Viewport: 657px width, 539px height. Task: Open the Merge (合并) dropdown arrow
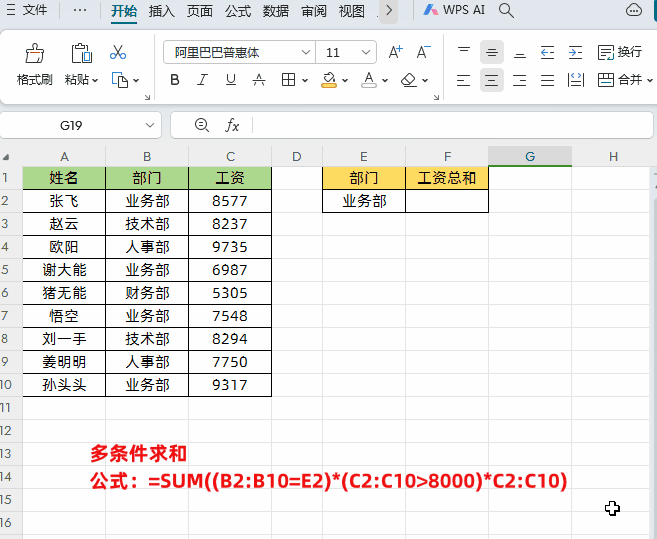click(649, 80)
